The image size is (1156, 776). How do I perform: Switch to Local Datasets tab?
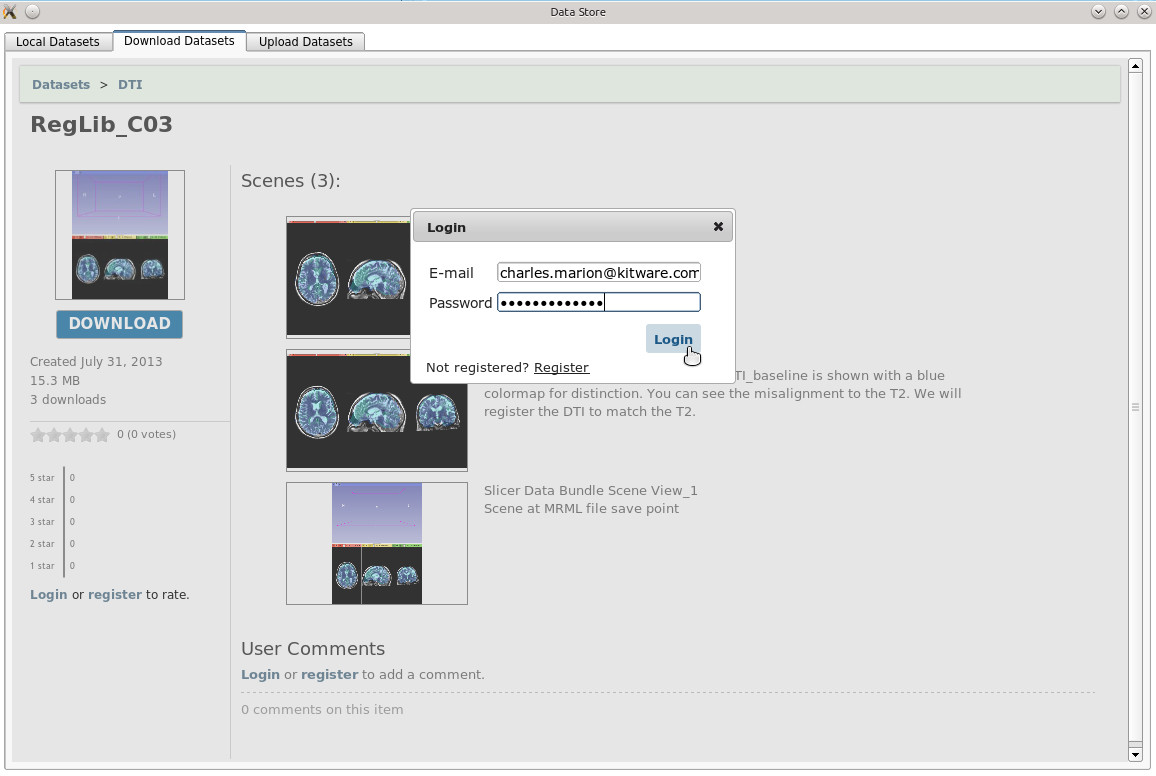pos(58,42)
